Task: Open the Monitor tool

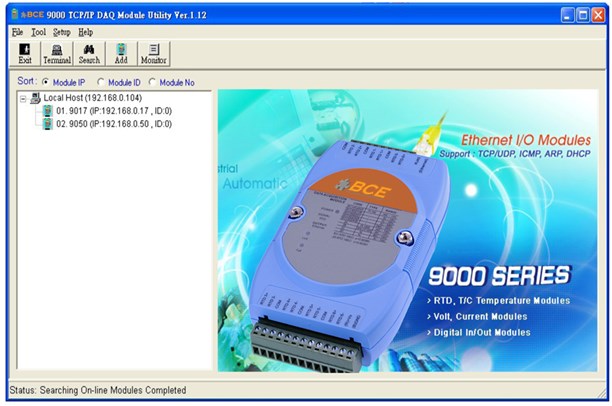Action: coord(154,53)
